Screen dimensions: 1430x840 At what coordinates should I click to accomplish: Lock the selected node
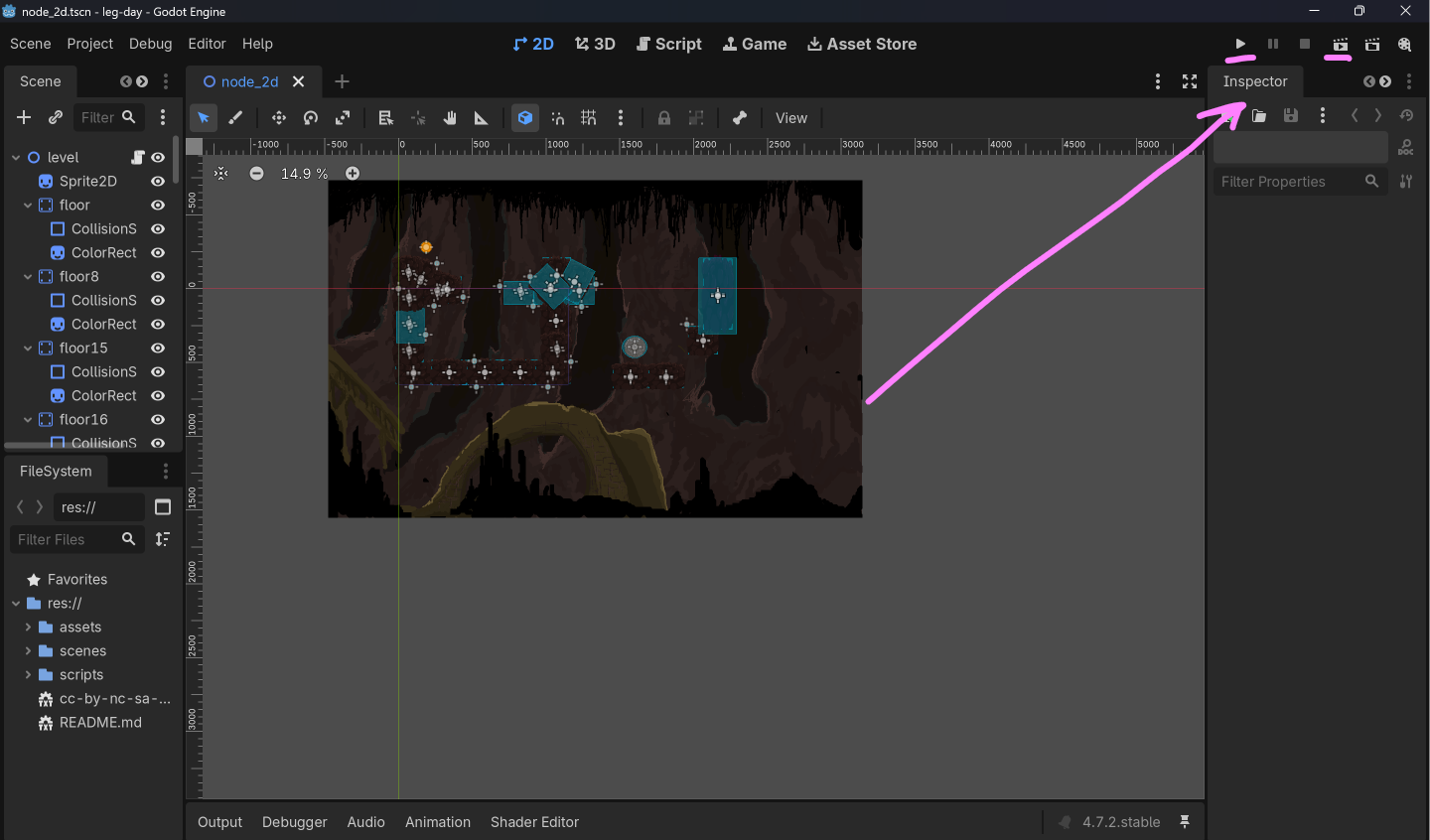(664, 118)
